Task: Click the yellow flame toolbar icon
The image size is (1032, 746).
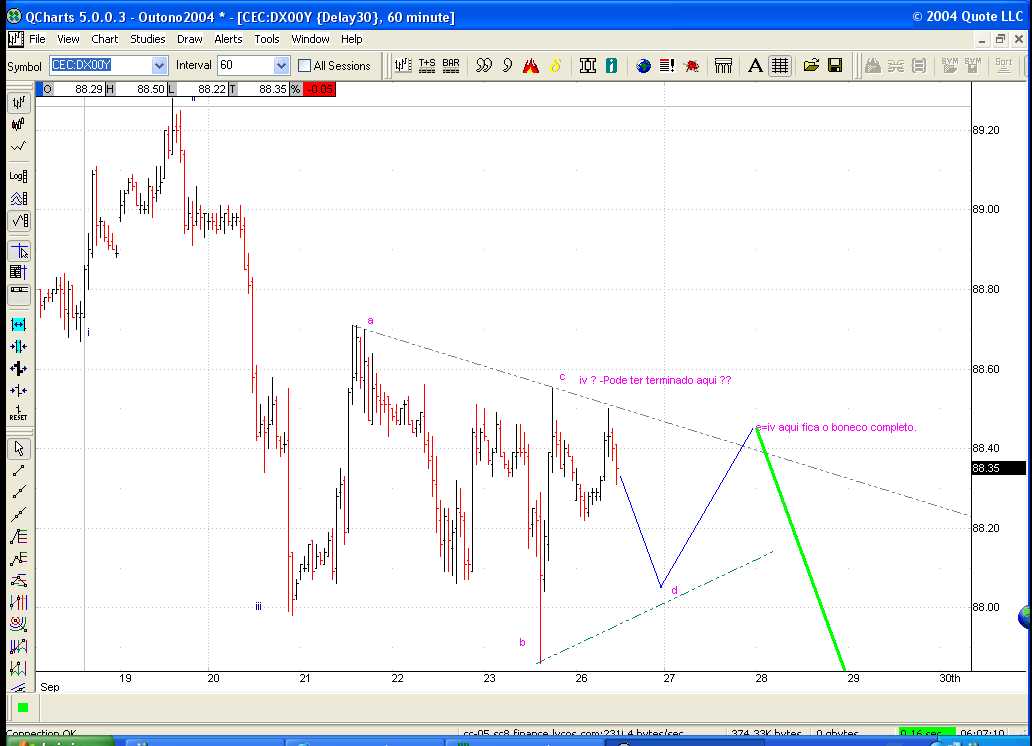Action: [555, 65]
